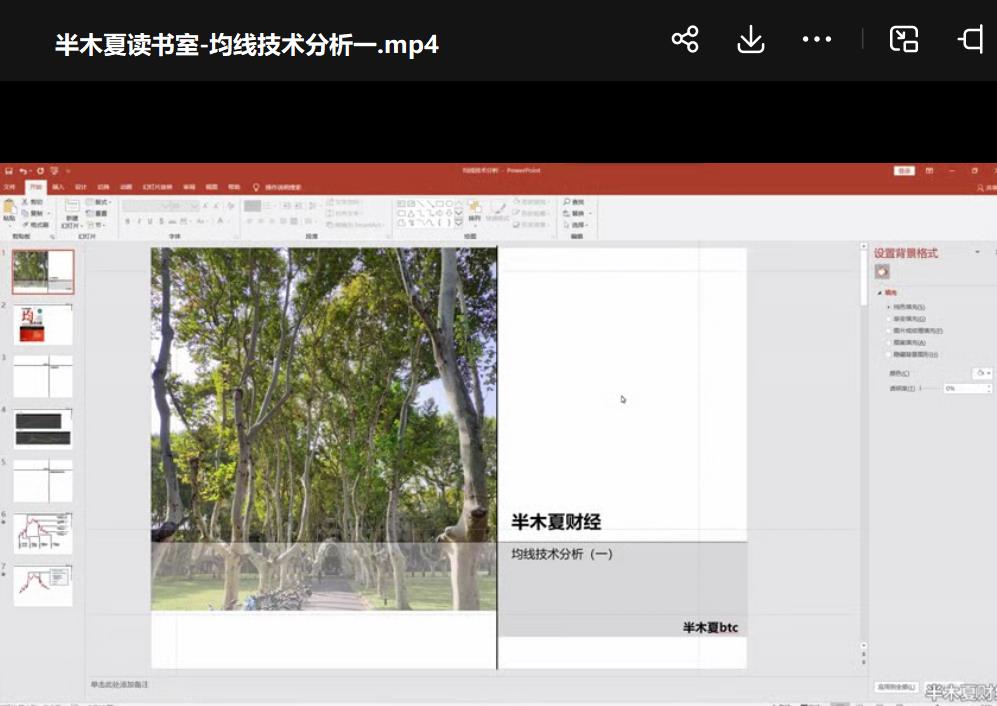Open the Find tool in the ribbon
Viewport: 997px width, 706px height.
[574, 202]
